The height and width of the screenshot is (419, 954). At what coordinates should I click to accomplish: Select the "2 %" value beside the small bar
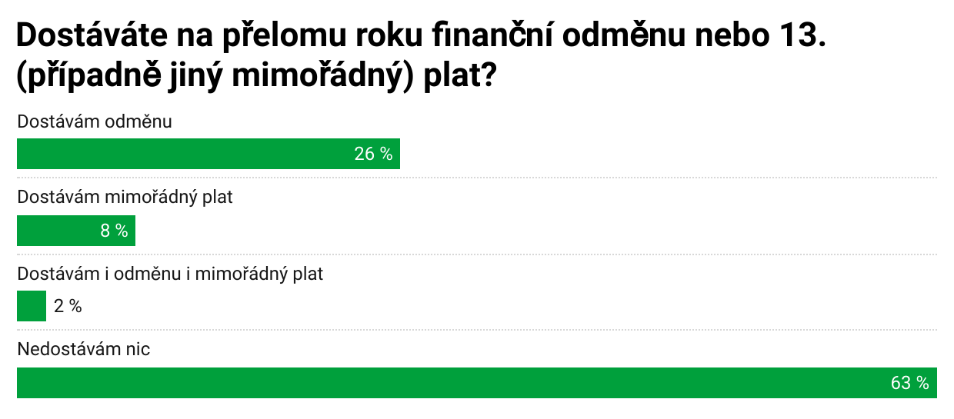coord(68,306)
